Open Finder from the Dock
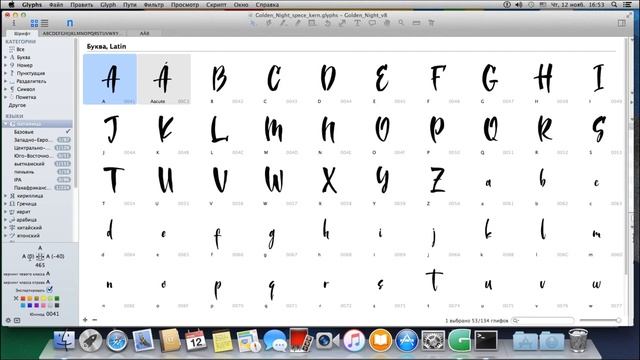This screenshot has height=360, width=640. [x=65, y=340]
